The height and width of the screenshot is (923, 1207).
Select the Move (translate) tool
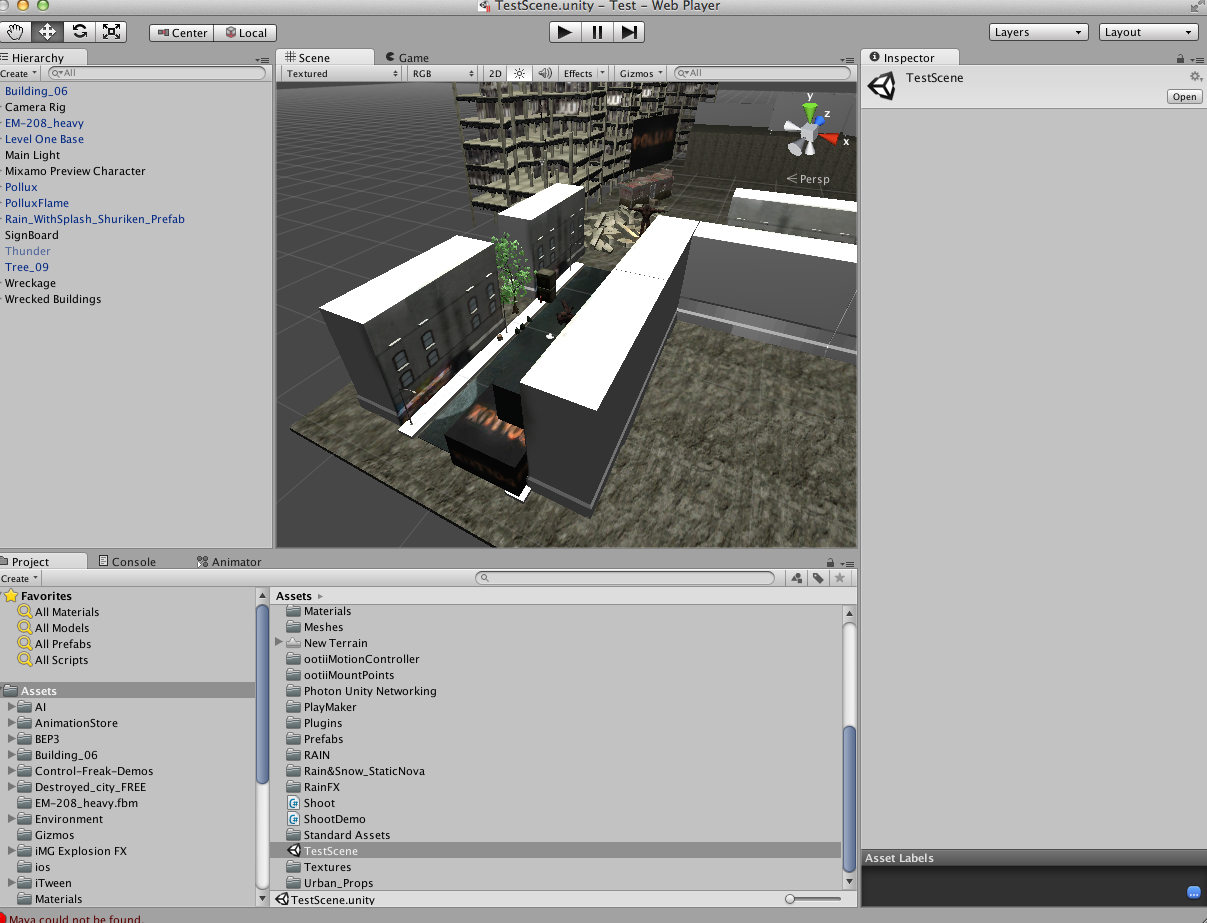[47, 32]
